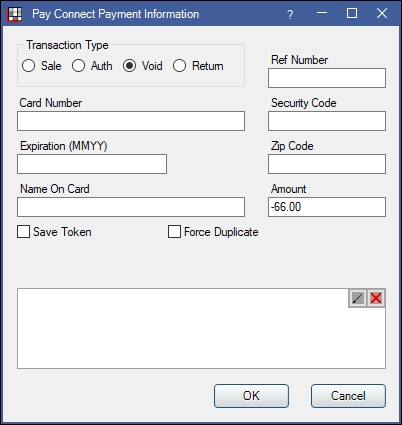The width and height of the screenshot is (402, 425).
Task: Check the Force Duplicate option
Action: tap(213, 232)
